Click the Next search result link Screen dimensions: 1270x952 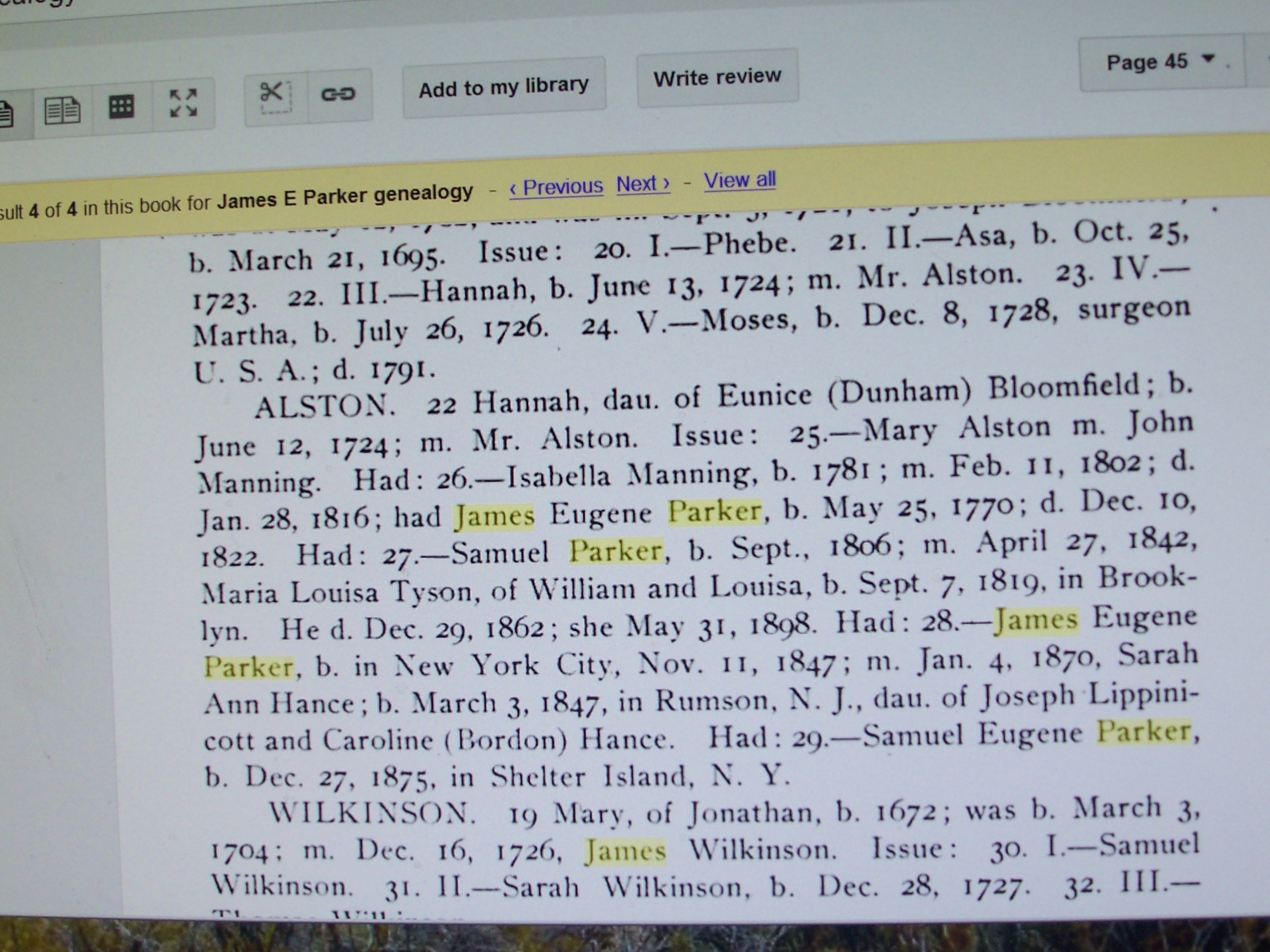tap(643, 184)
